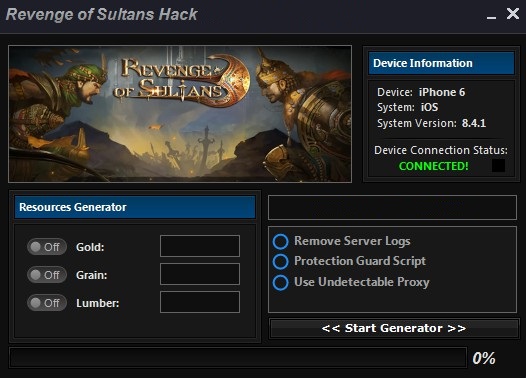Toggle the Gold Off switch
This screenshot has height=378, width=526.
pyautogui.click(x=47, y=247)
